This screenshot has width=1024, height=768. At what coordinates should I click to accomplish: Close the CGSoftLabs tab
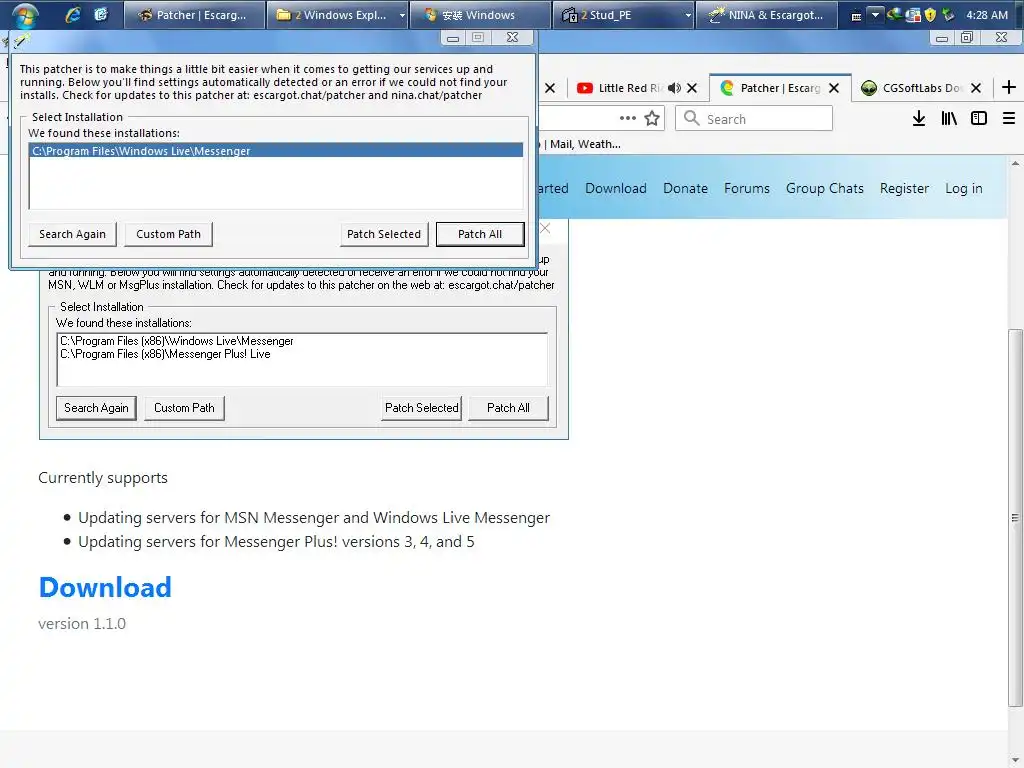pyautogui.click(x=976, y=88)
